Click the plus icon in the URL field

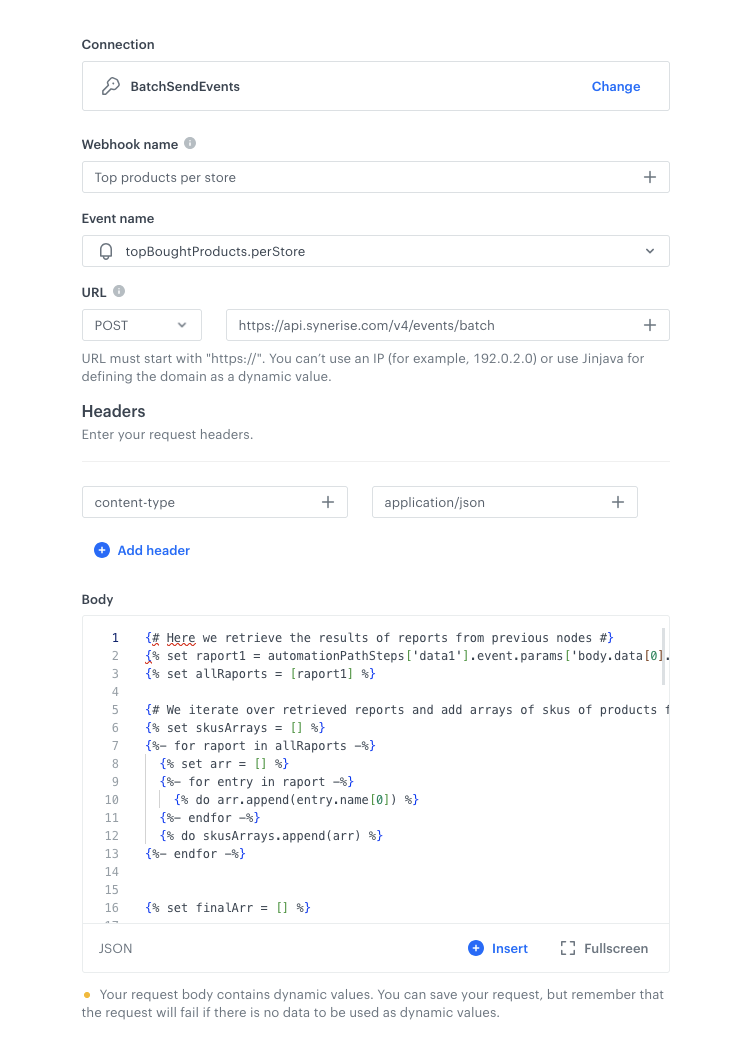(650, 325)
